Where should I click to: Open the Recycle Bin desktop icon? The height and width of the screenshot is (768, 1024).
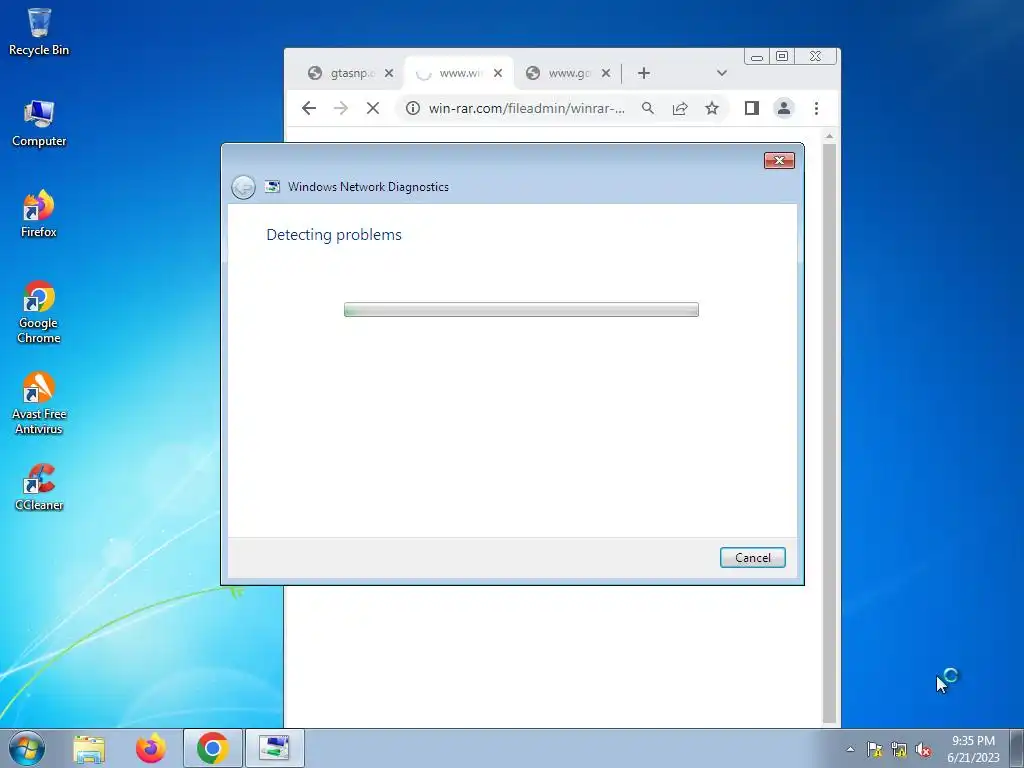39,31
